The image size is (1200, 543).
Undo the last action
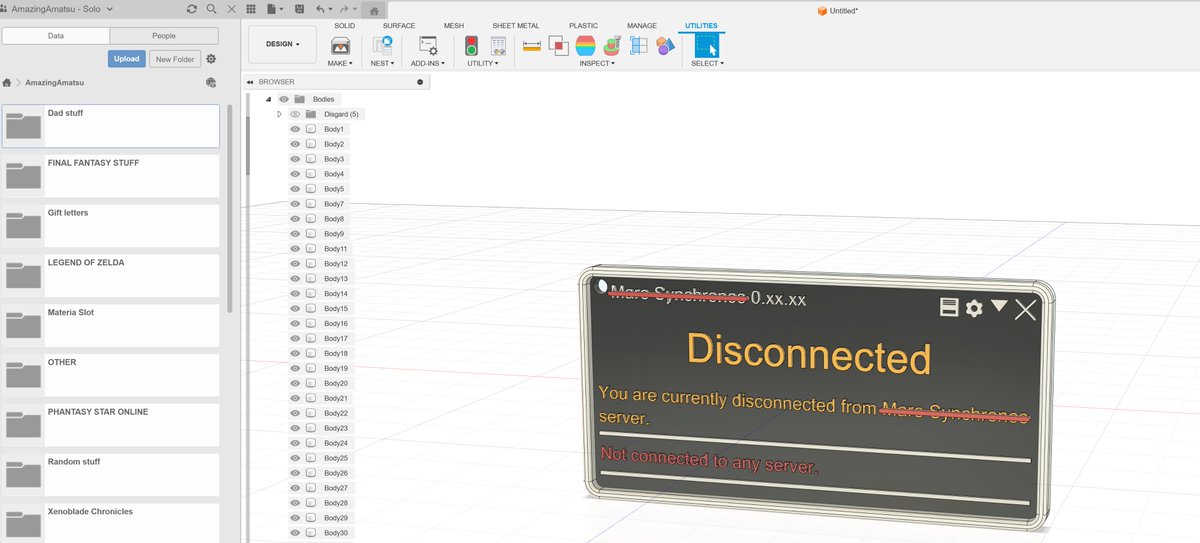click(x=321, y=9)
